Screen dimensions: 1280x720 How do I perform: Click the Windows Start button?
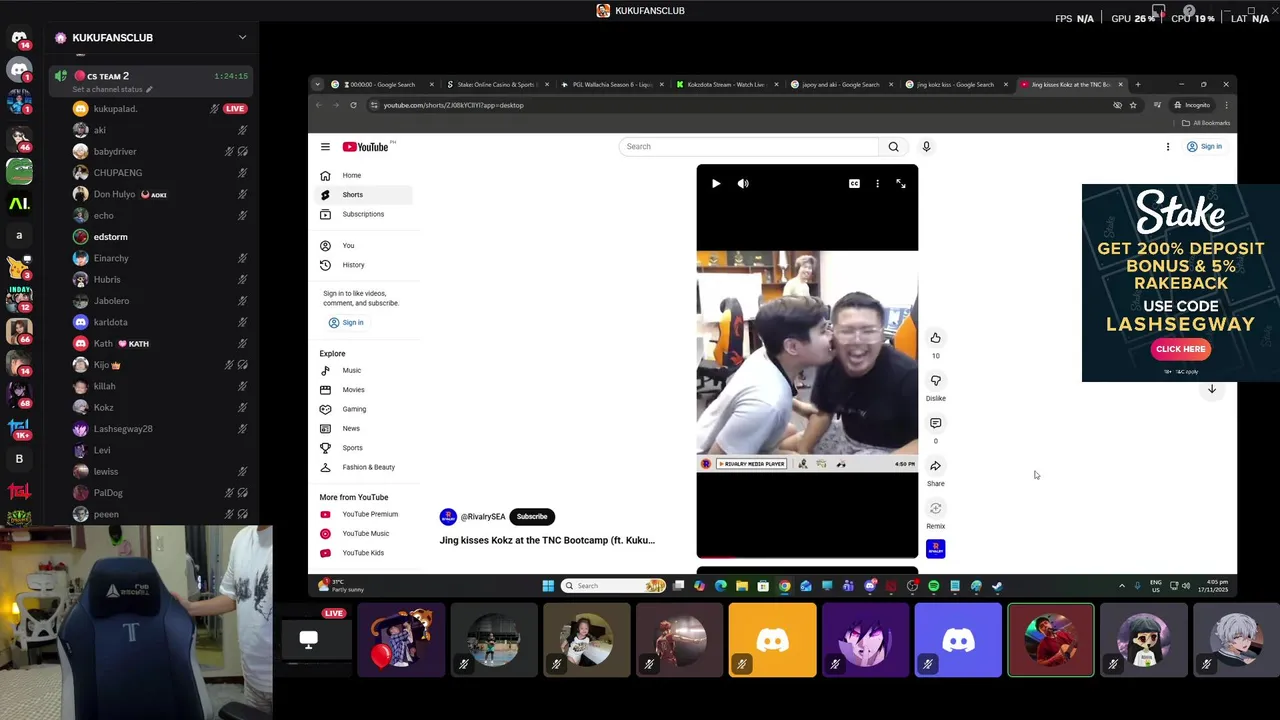tap(548, 586)
